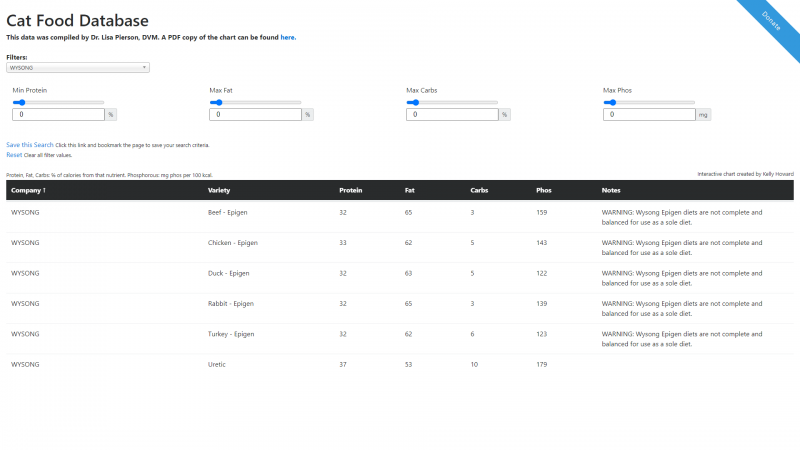Sort table by Company column header
Image resolution: width=800 pixels, height=450 pixels.
28,190
